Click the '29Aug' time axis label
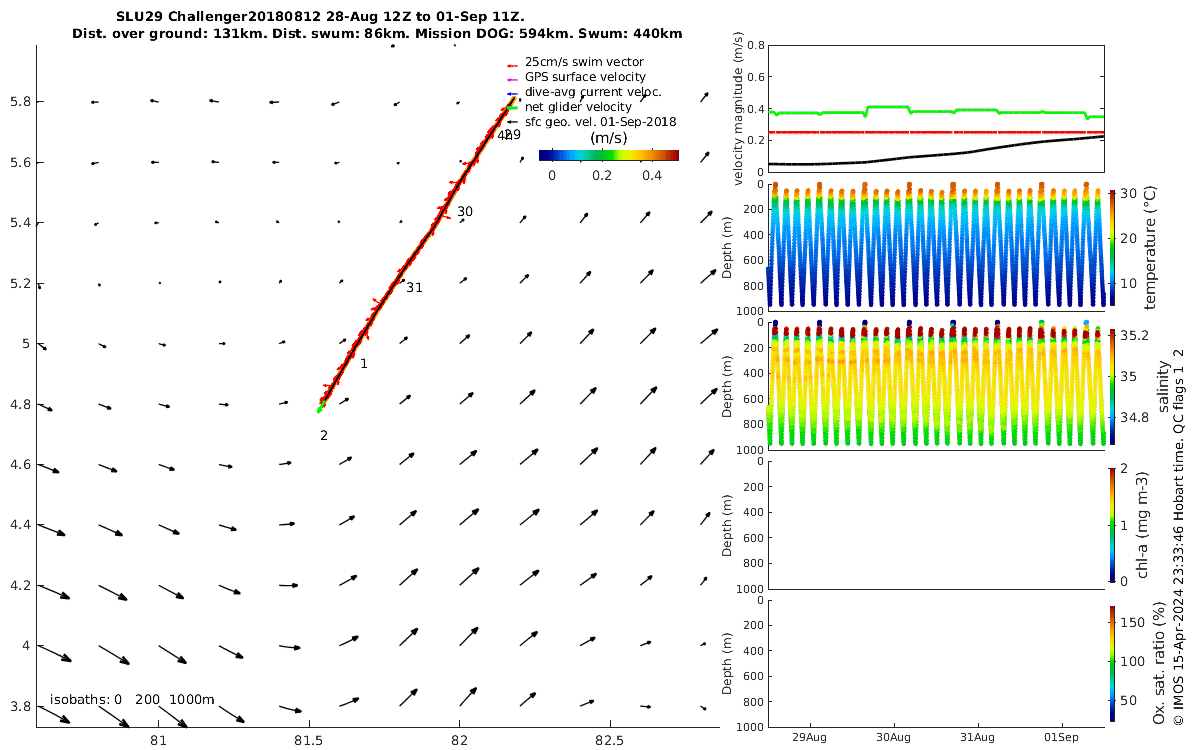Viewport: 1200px width, 750px height. point(809,737)
